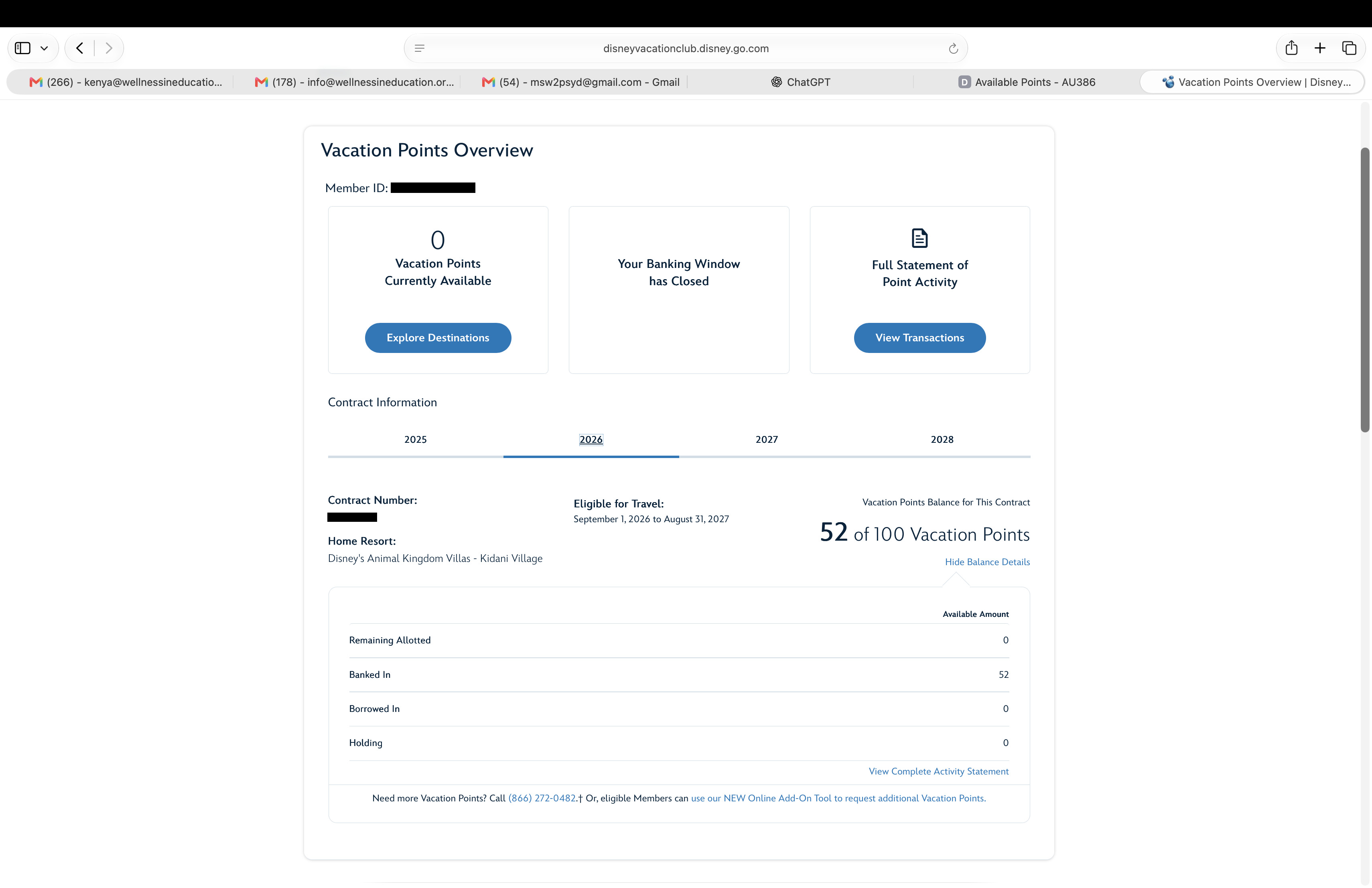The height and width of the screenshot is (888, 1372).
Task: Click the Explore Destinations button
Action: 438,338
